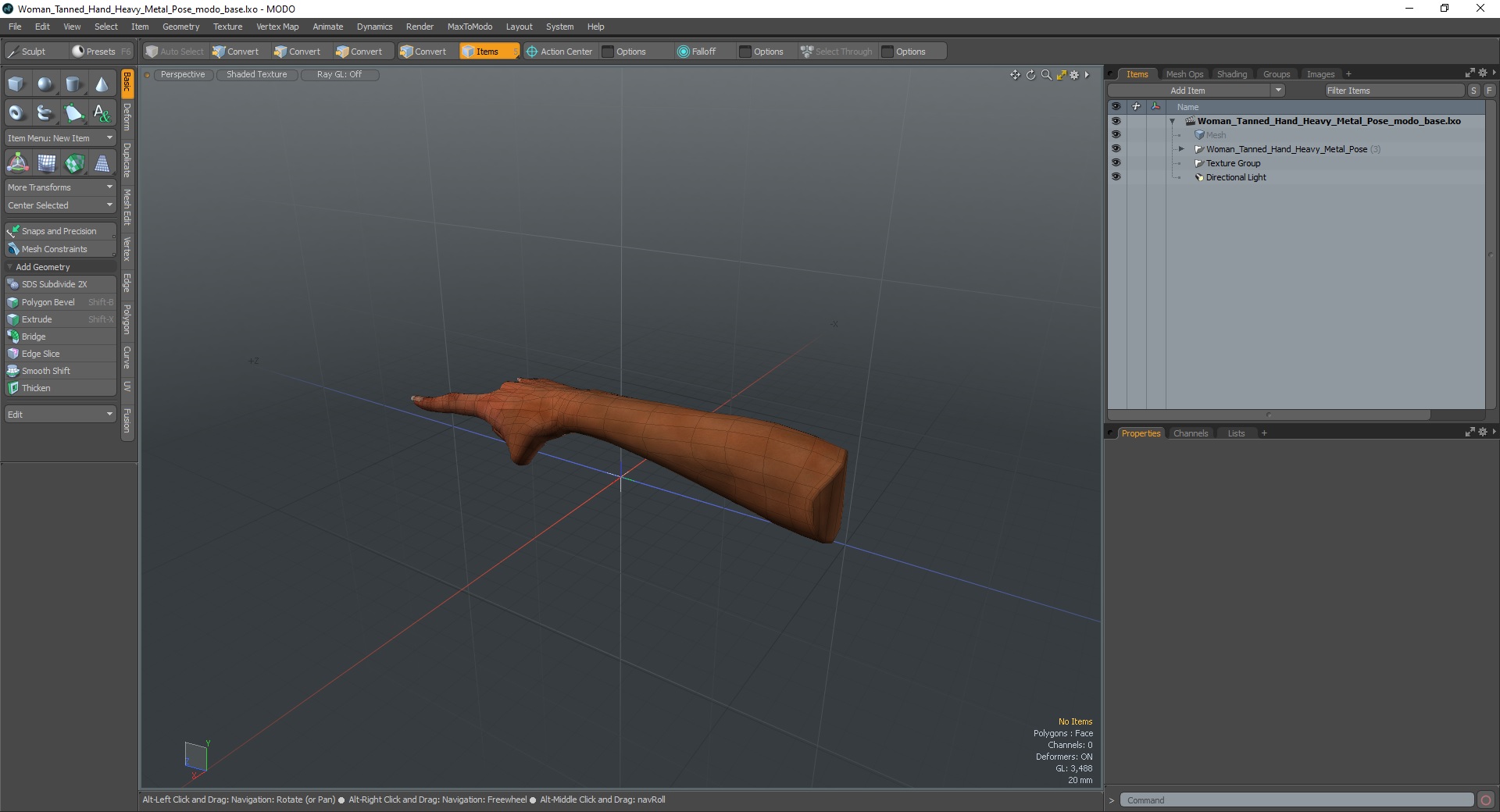Open the Add Item dropdown arrow
Image resolution: width=1500 pixels, height=812 pixels.
[x=1278, y=91]
